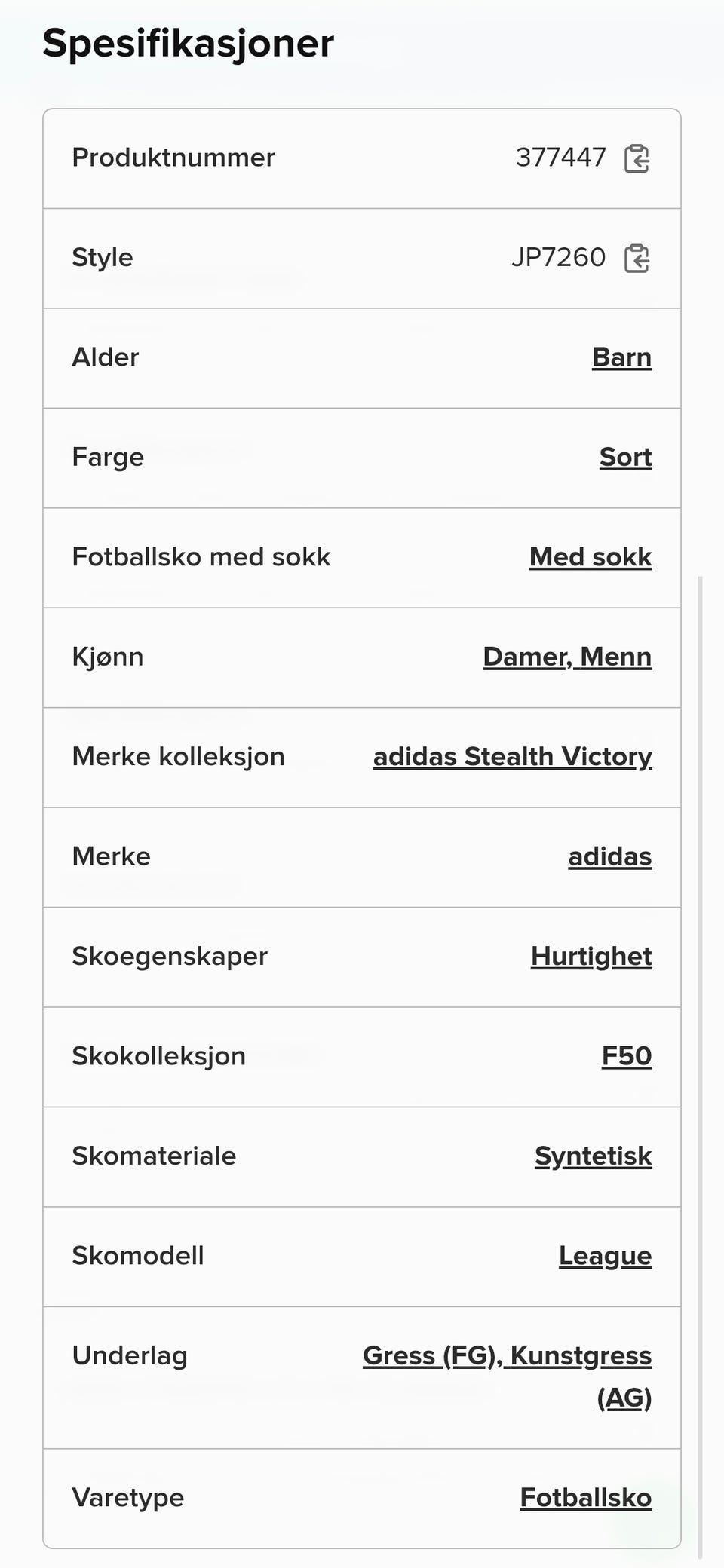Click the Spesifikasjoner heading
Image resolution: width=724 pixels, height=1568 pixels.
coord(188,43)
